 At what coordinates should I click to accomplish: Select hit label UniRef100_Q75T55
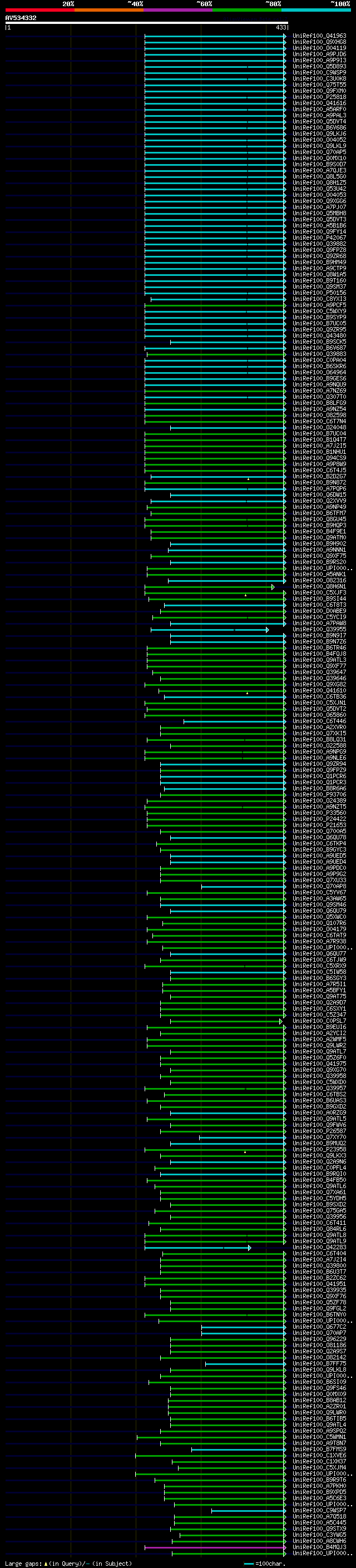pos(319,85)
